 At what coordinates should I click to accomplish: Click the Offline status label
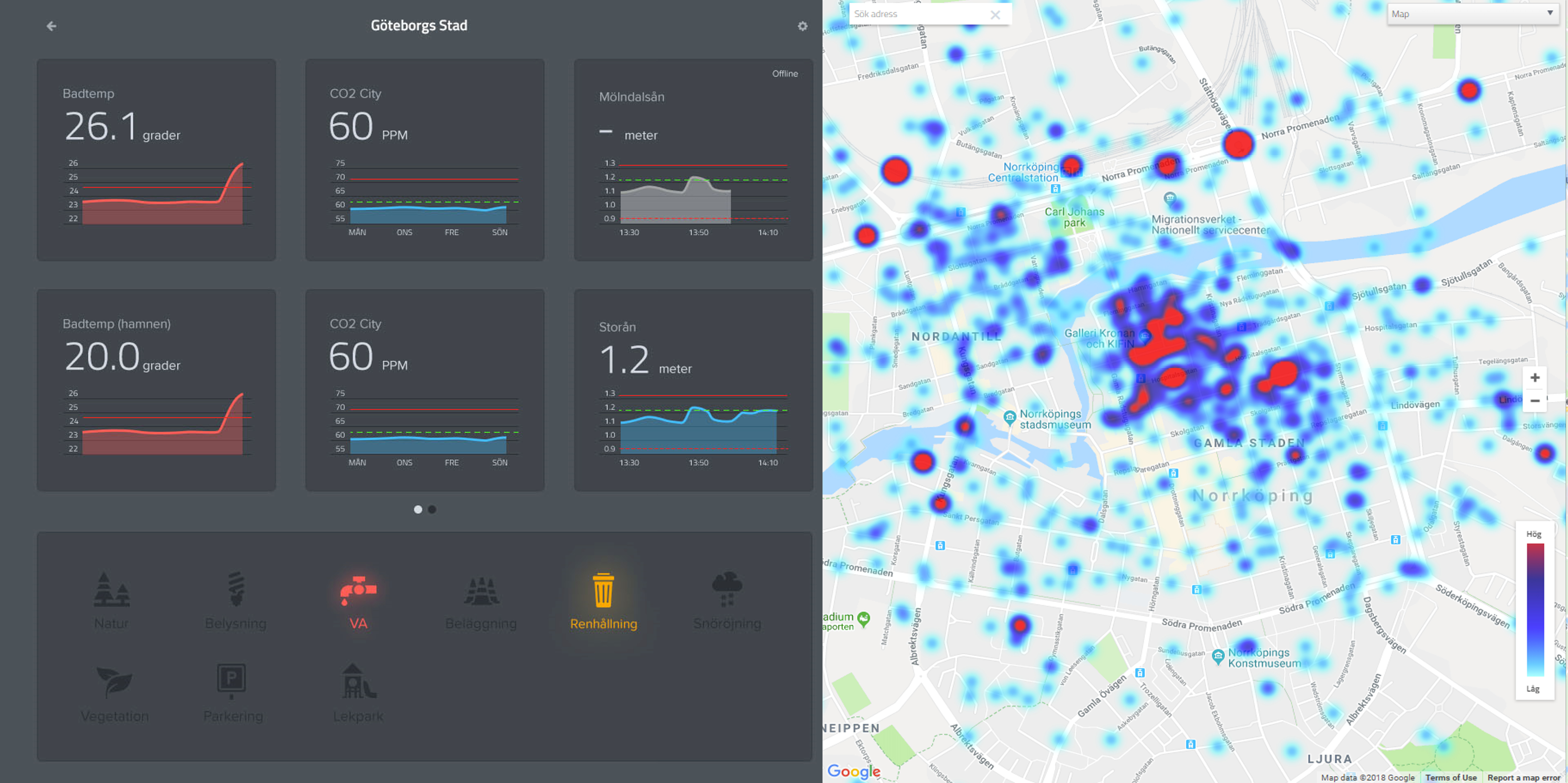785,74
